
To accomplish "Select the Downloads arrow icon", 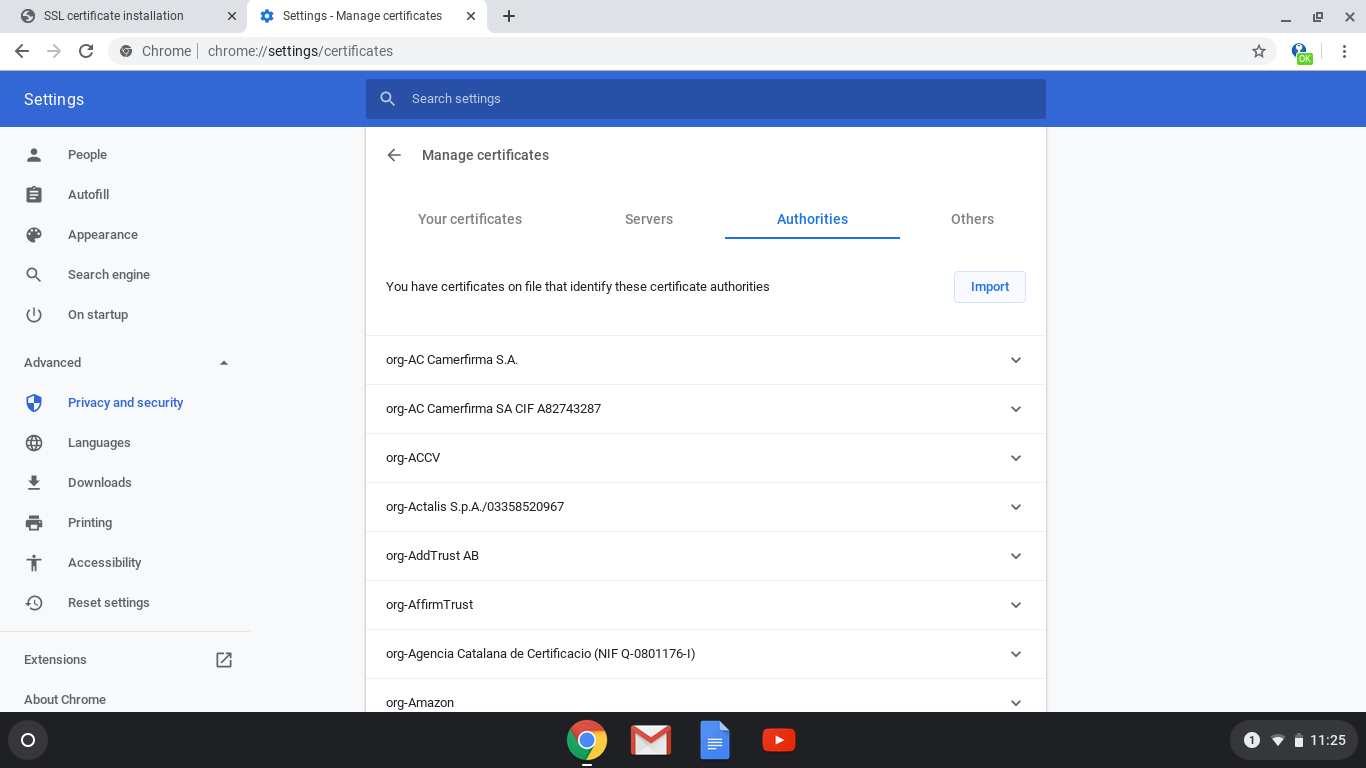I will (33, 482).
